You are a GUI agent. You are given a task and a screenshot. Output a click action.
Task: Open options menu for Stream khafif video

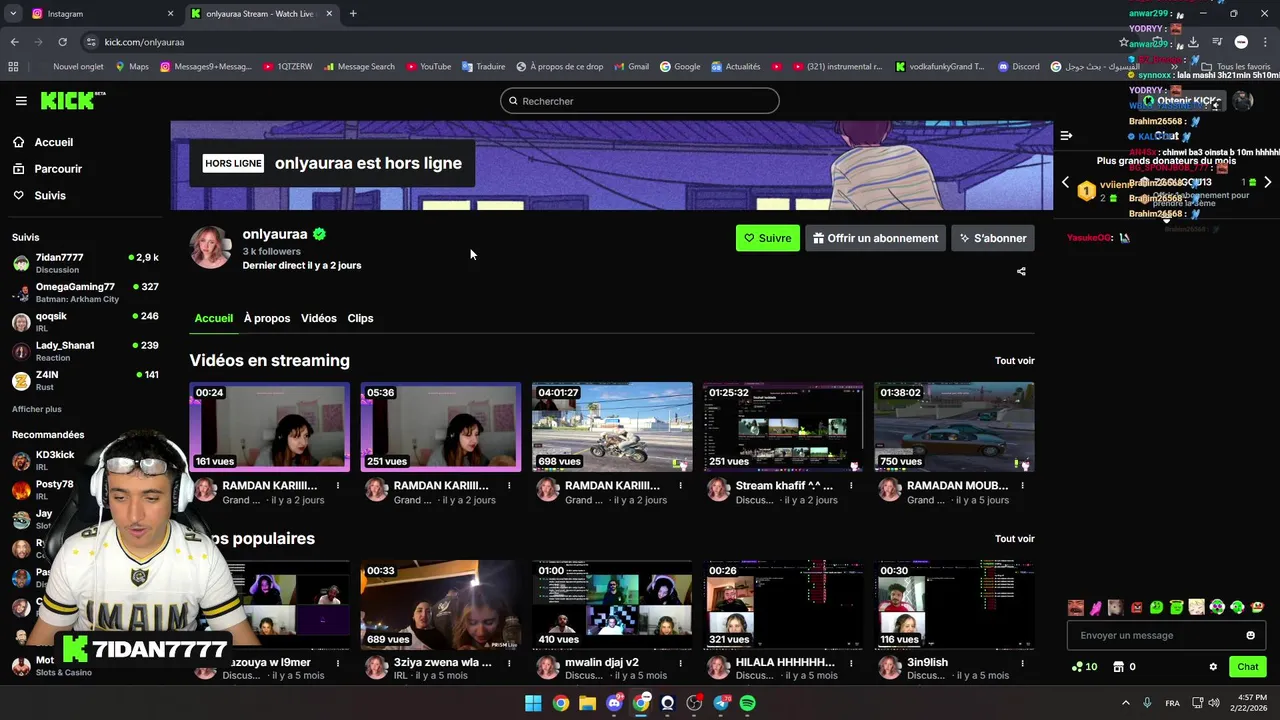[851, 486]
